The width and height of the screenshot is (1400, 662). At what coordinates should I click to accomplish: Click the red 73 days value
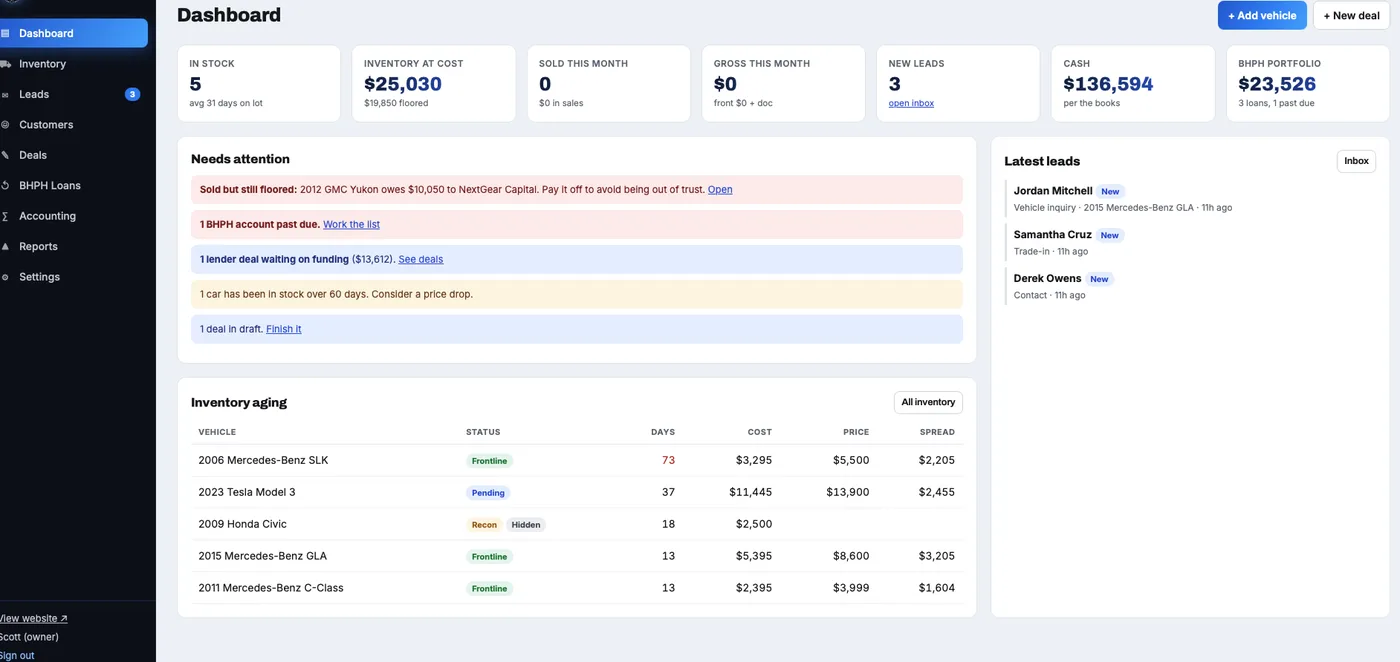point(668,460)
